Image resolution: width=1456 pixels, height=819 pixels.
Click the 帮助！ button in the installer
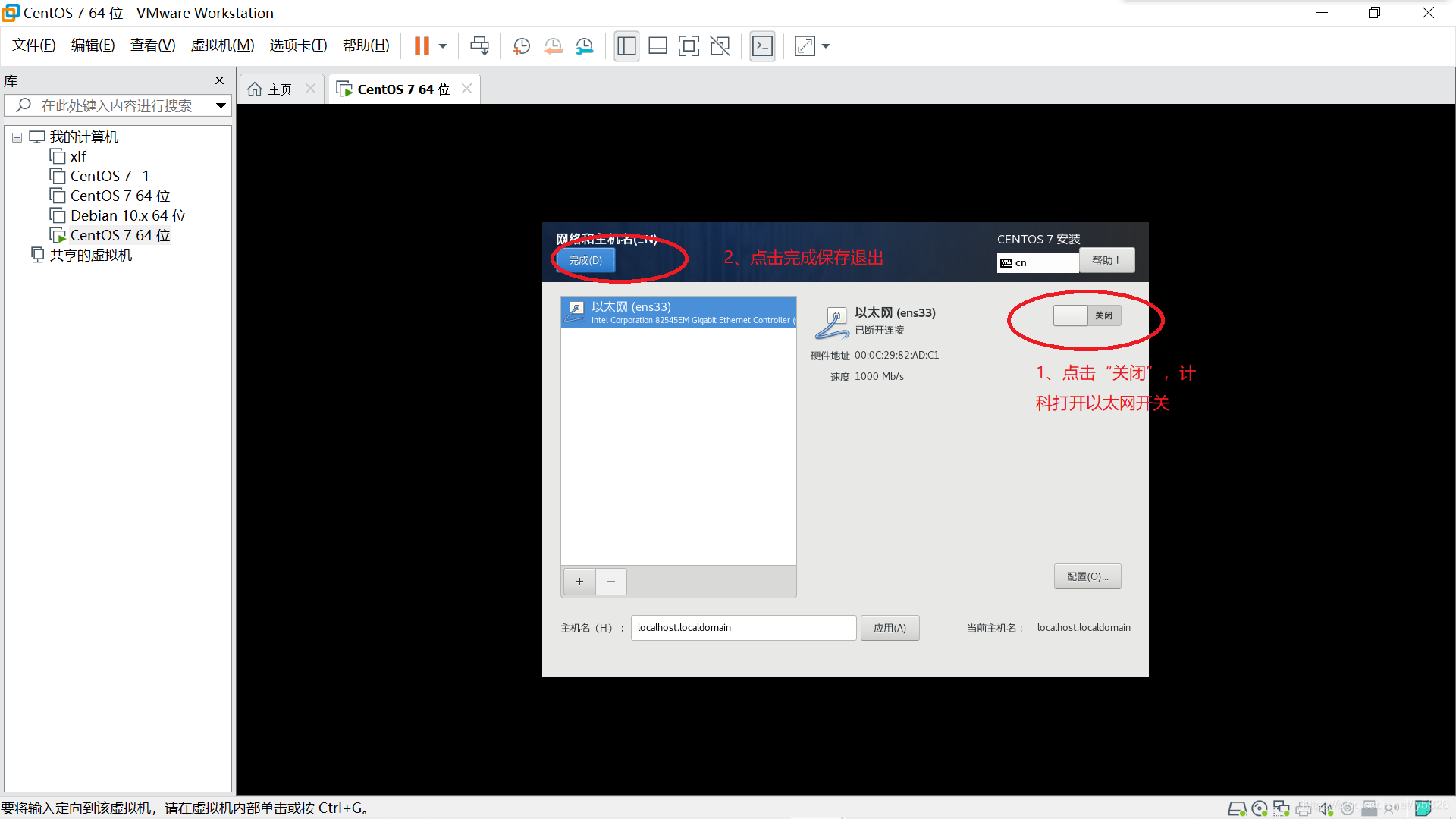pos(1106,260)
